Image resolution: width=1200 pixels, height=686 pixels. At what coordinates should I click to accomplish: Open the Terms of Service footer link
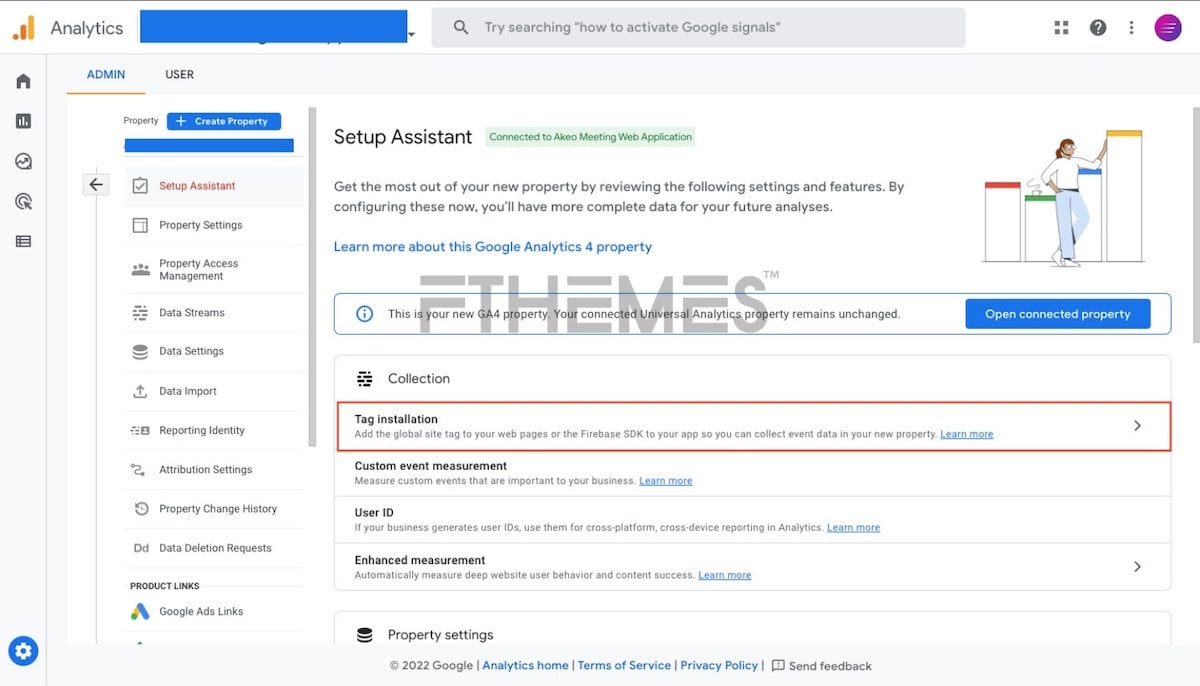tap(624, 665)
